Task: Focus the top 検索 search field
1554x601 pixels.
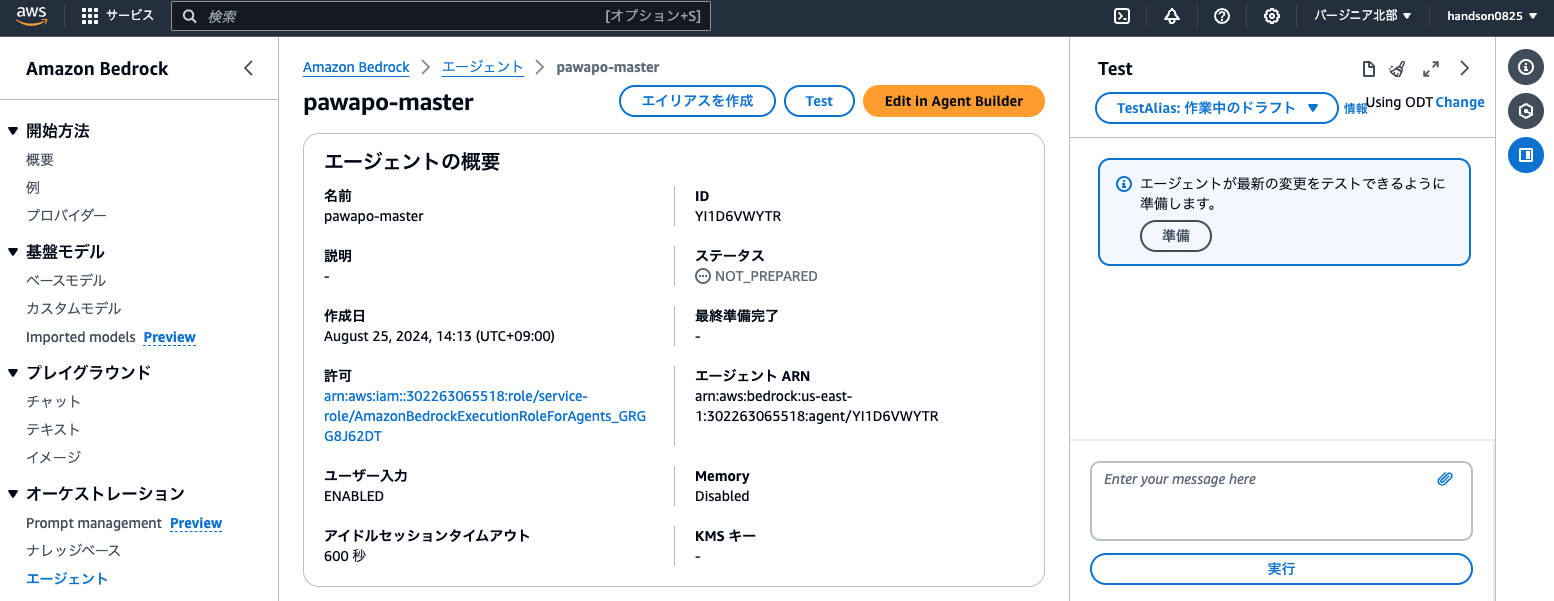Action: [441, 16]
